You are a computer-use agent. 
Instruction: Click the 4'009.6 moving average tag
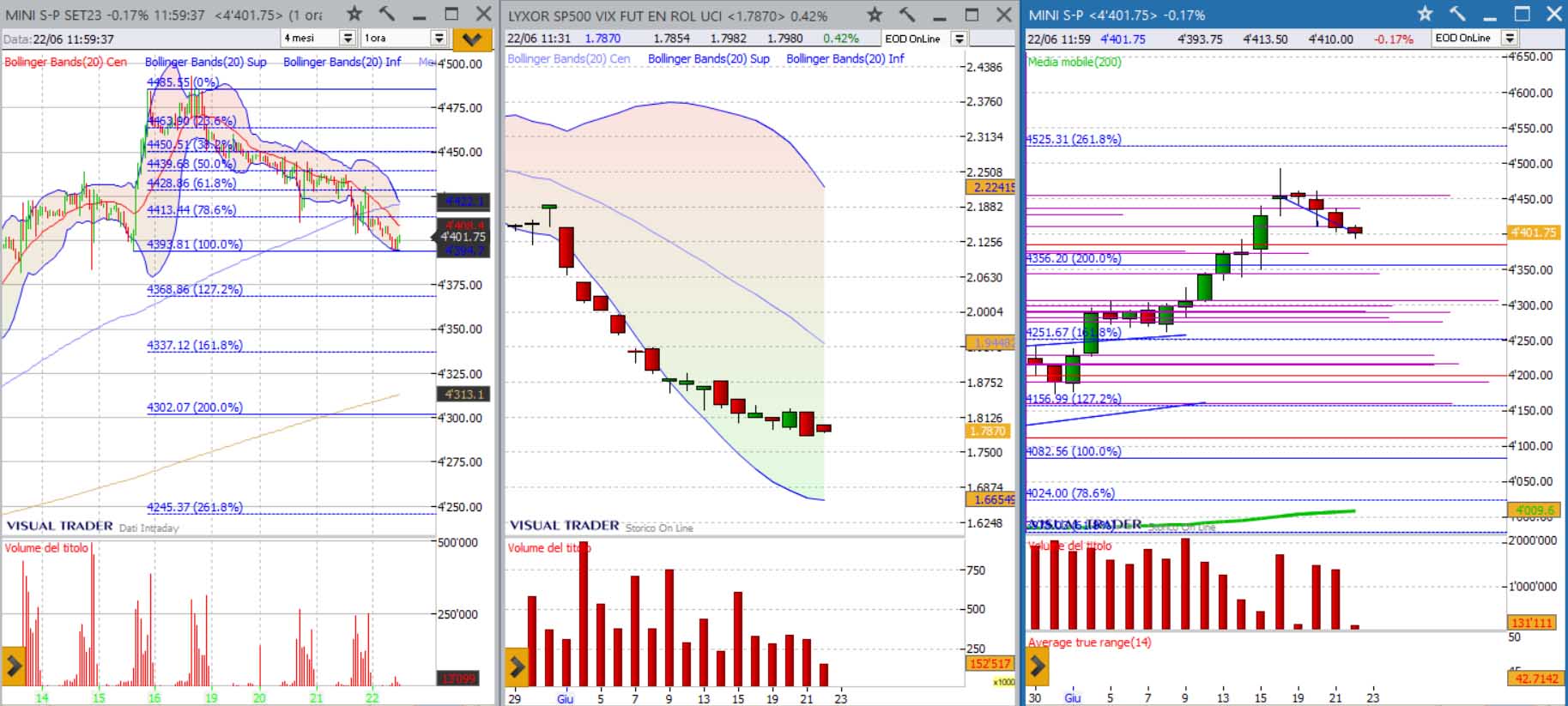[1534, 510]
